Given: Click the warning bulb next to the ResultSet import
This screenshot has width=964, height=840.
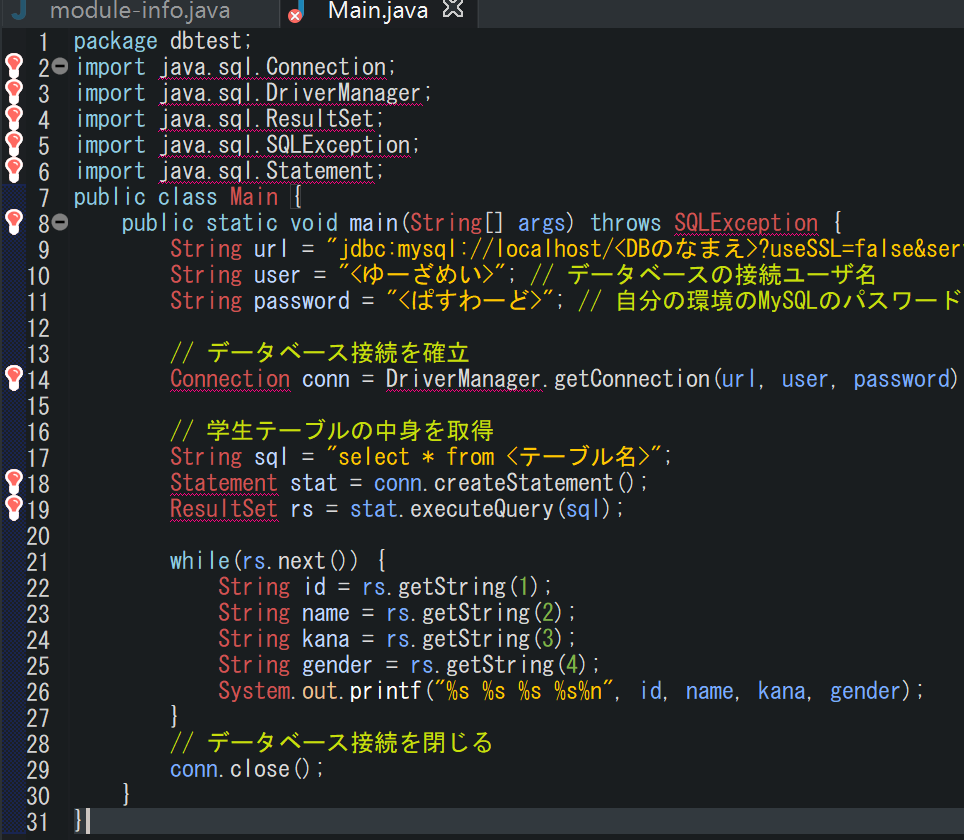Looking at the screenshot, I should pos(13,118).
